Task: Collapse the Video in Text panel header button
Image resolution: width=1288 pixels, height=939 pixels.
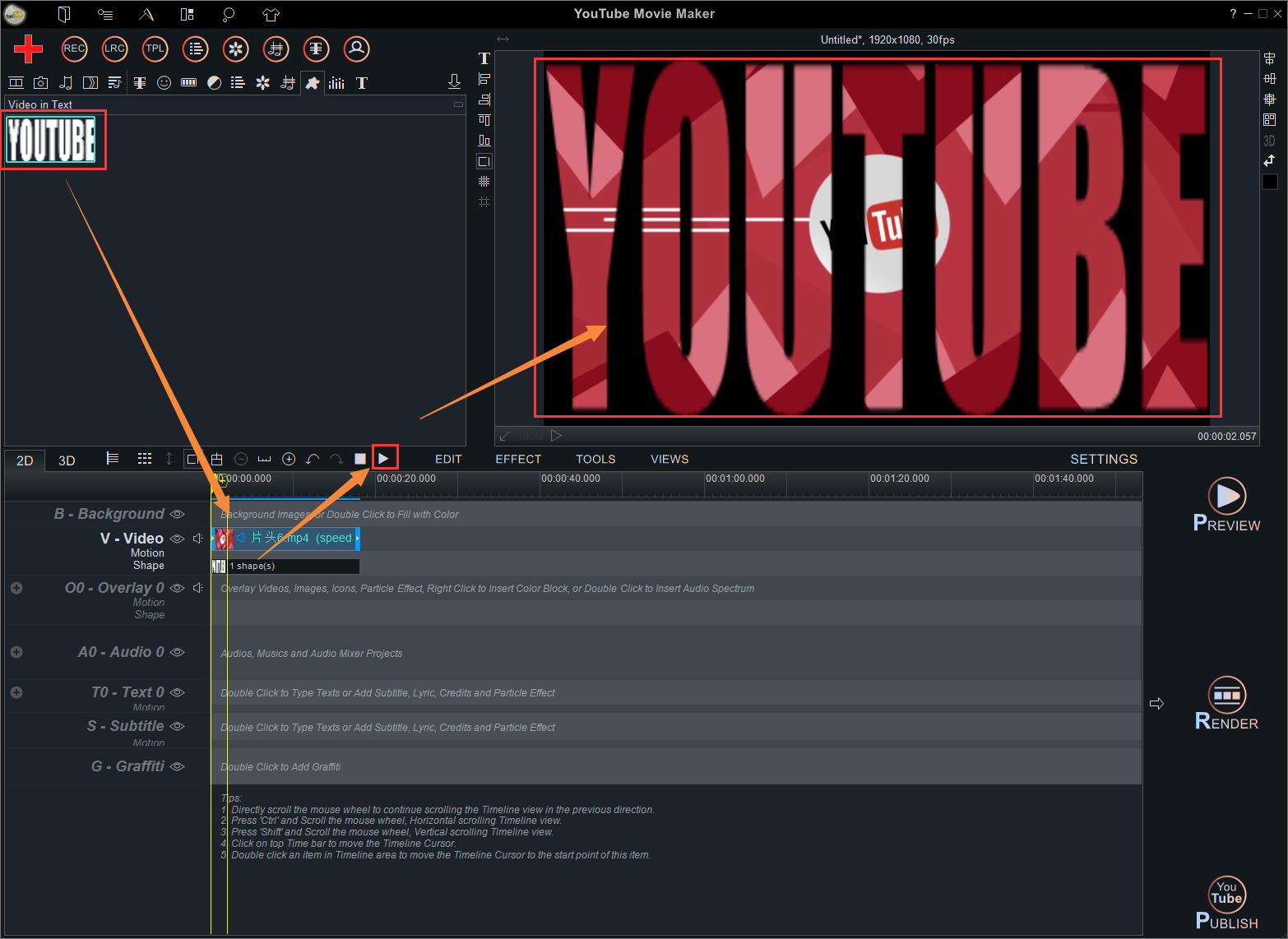Action: tap(458, 104)
